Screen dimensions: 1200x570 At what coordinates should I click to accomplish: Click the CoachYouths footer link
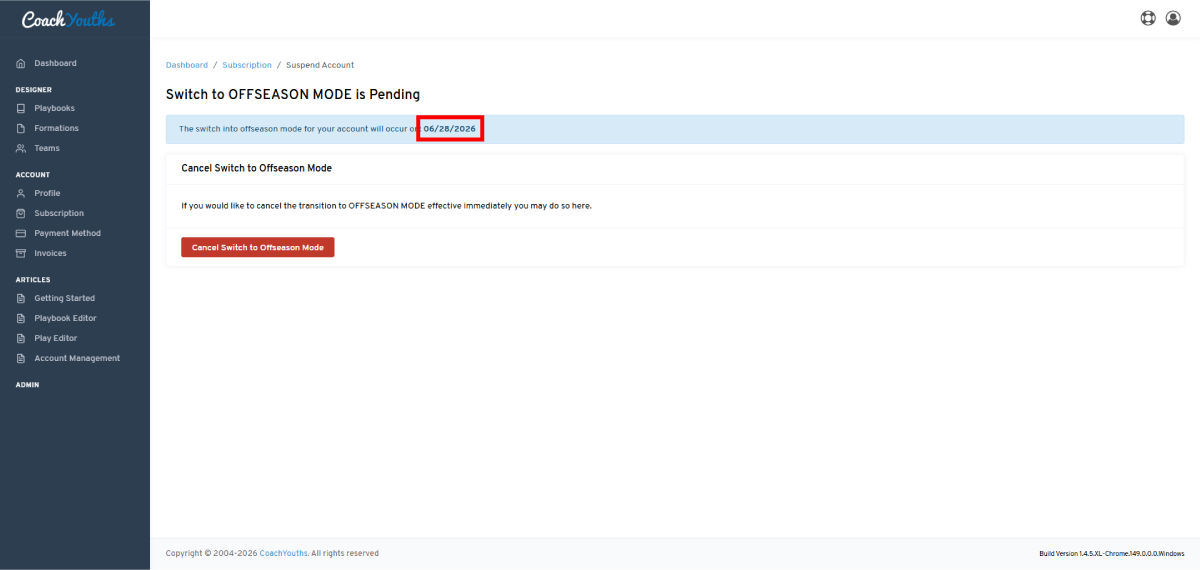(283, 553)
